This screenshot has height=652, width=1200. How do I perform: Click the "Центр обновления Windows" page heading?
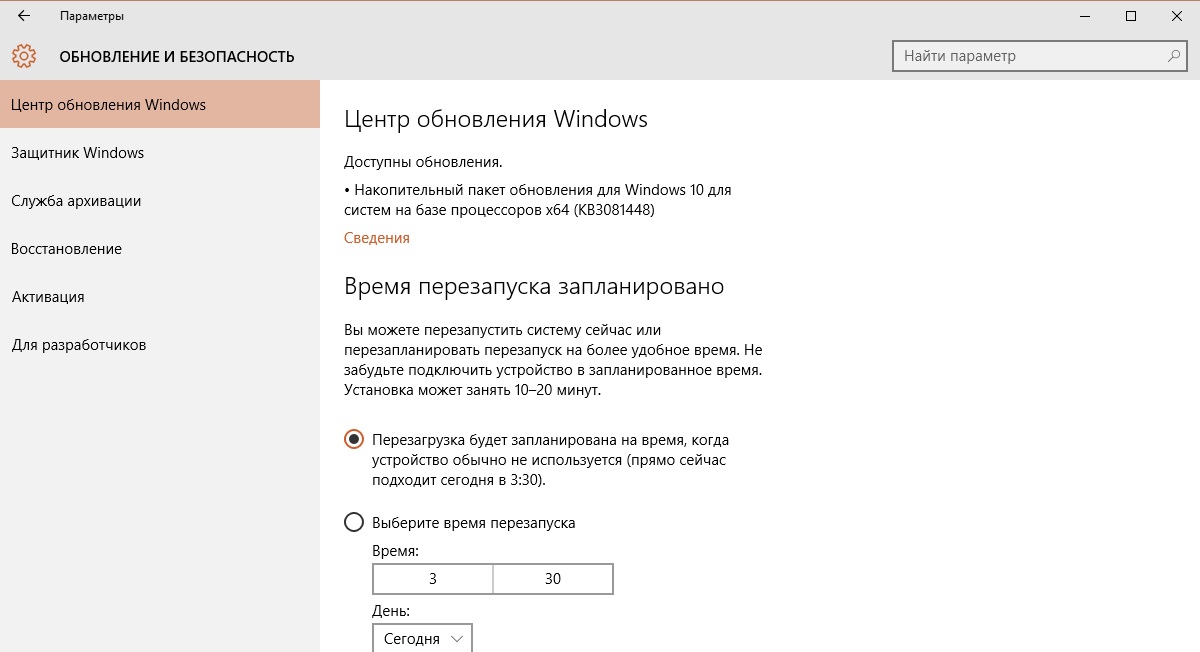pyautogui.click(x=496, y=119)
